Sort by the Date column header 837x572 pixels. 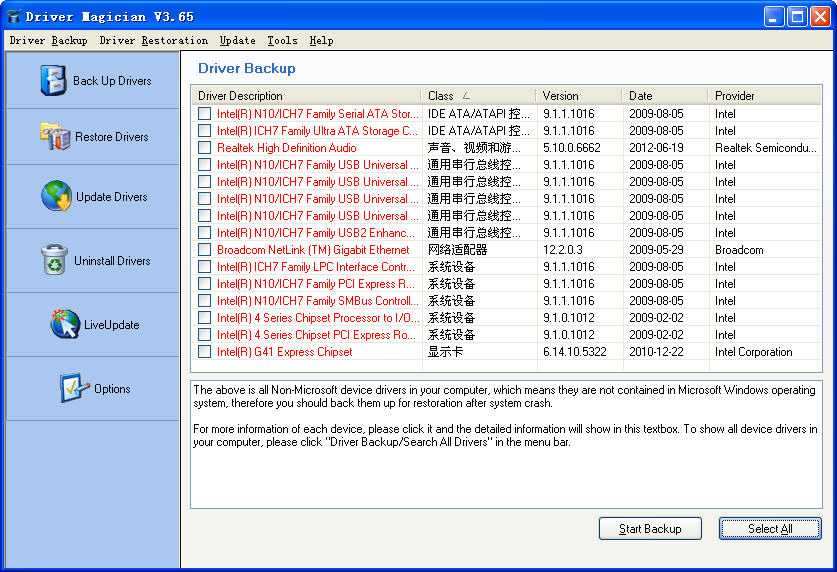[665, 96]
